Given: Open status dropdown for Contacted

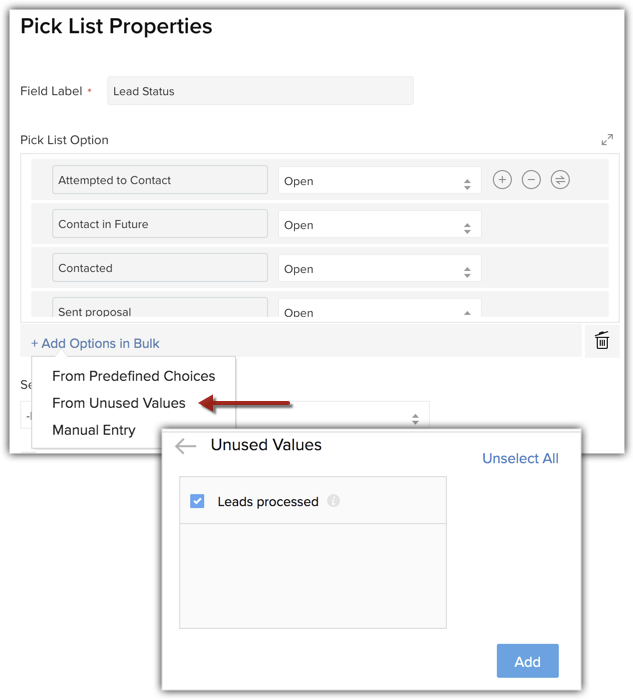Looking at the screenshot, I should click(379, 269).
